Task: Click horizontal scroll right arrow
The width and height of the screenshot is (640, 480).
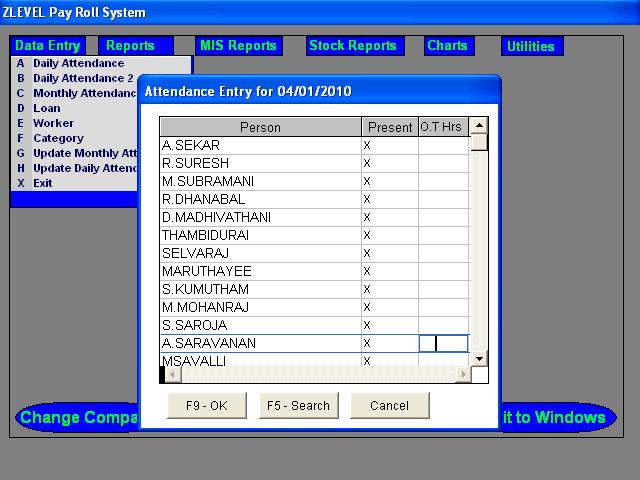Action: [463, 374]
